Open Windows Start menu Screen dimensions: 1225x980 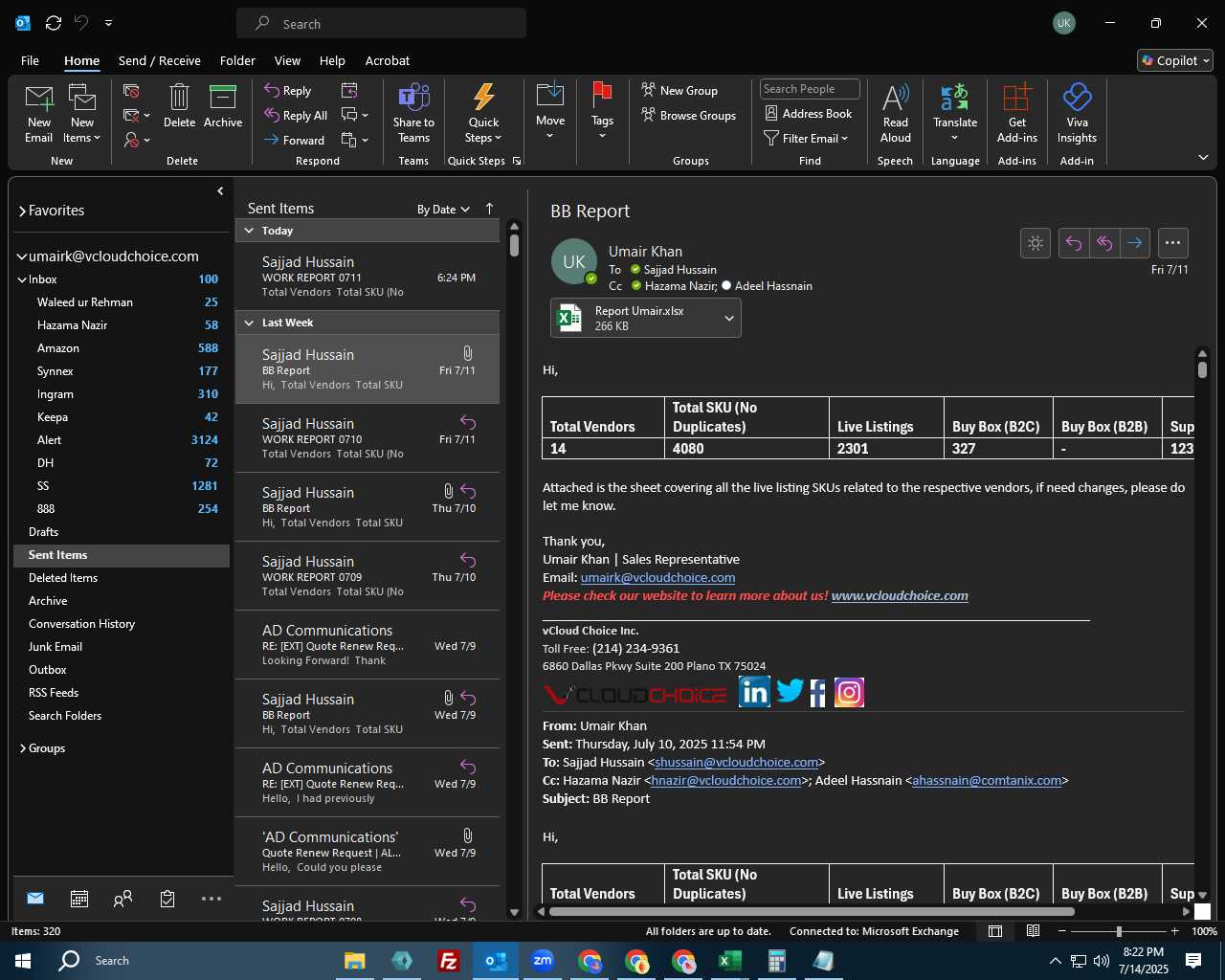(23, 961)
